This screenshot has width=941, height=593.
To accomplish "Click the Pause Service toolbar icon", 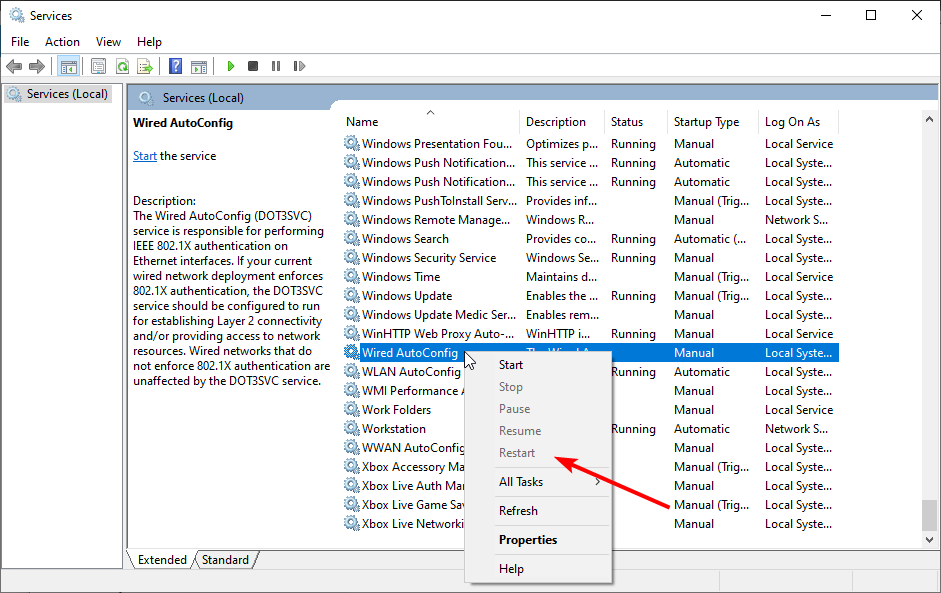I will click(276, 66).
